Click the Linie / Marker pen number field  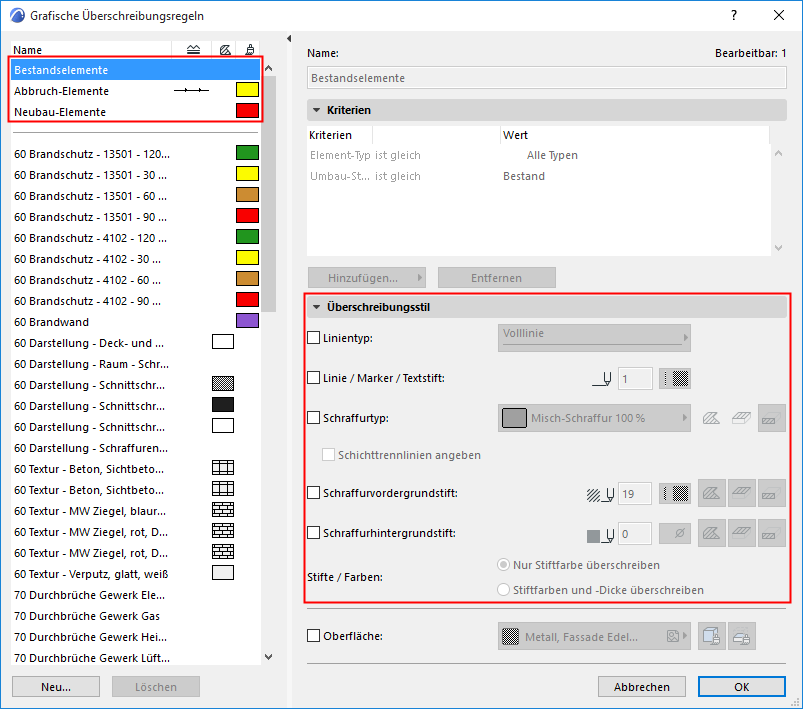coord(635,379)
